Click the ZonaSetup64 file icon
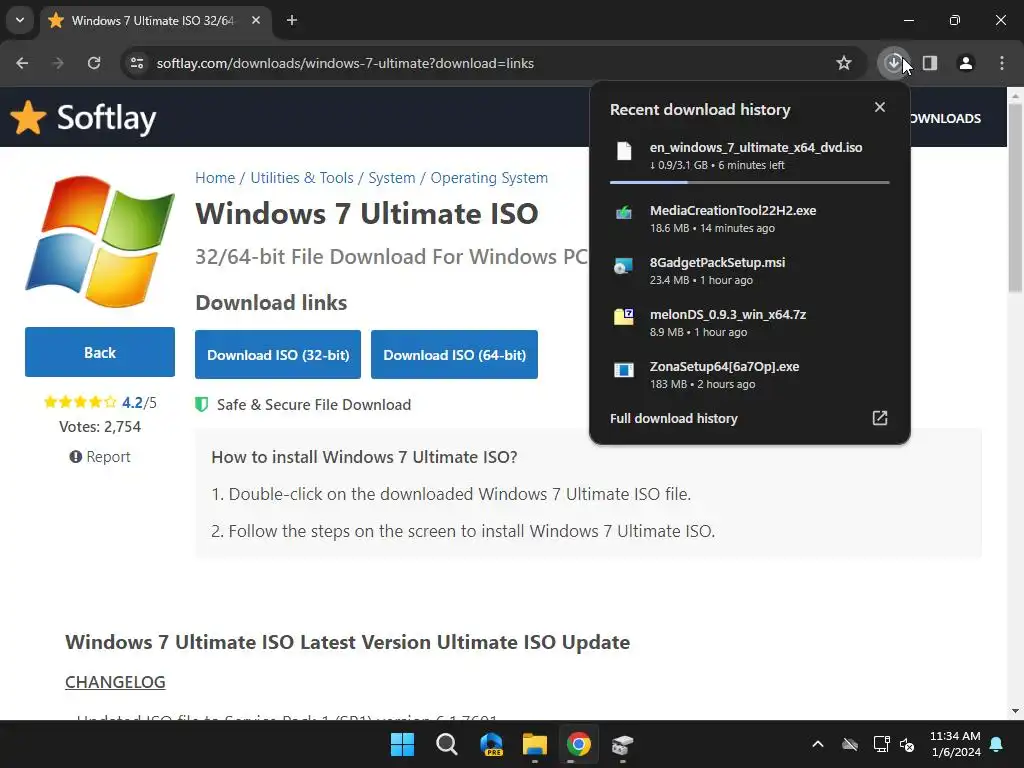Image resolution: width=1024 pixels, height=768 pixels. pos(624,370)
